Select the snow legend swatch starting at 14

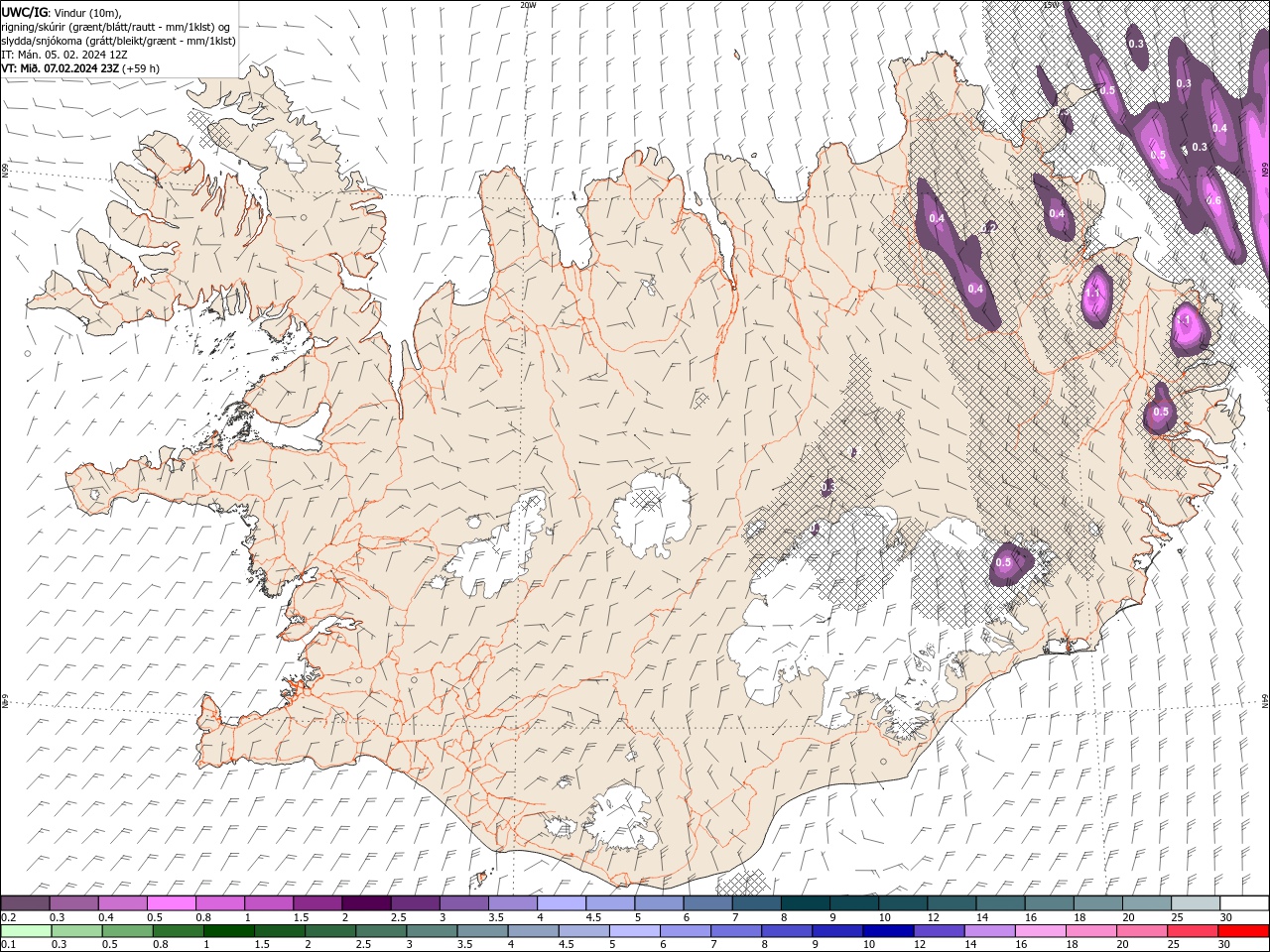click(x=1000, y=903)
